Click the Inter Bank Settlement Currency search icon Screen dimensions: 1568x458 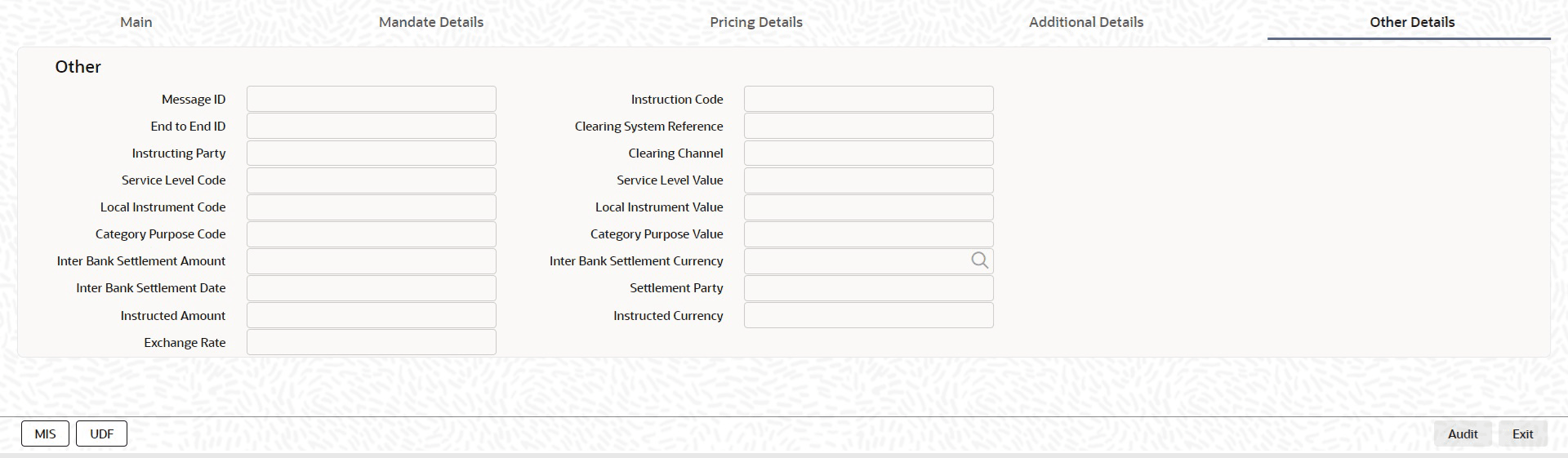tap(979, 260)
